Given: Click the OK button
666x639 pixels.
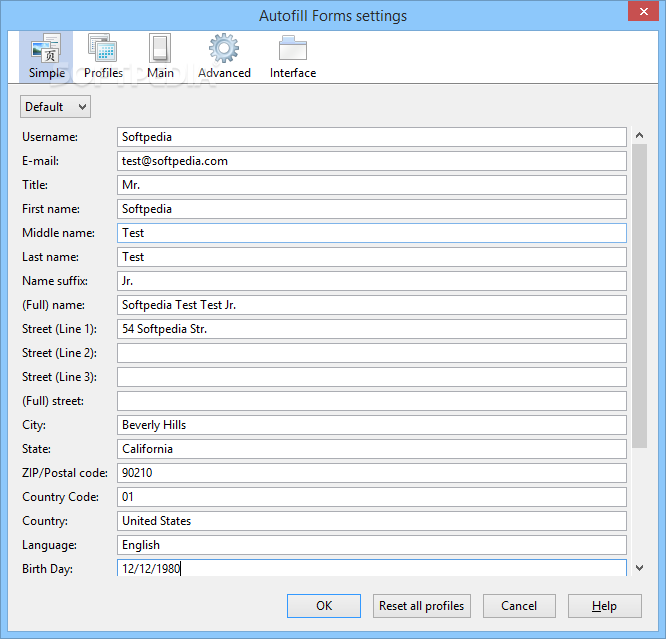Looking at the screenshot, I should 324,606.
